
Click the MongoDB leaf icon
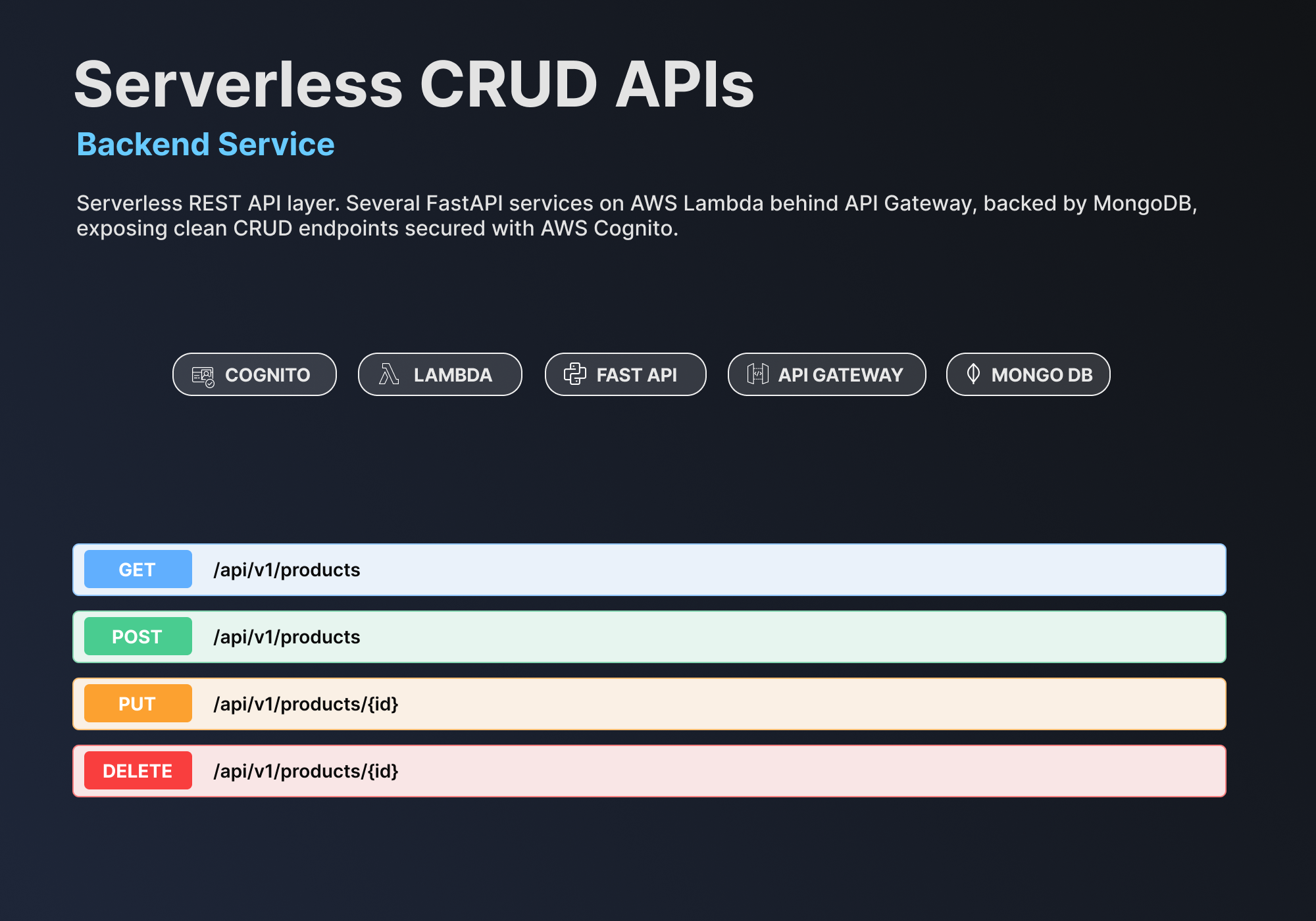[973, 374]
